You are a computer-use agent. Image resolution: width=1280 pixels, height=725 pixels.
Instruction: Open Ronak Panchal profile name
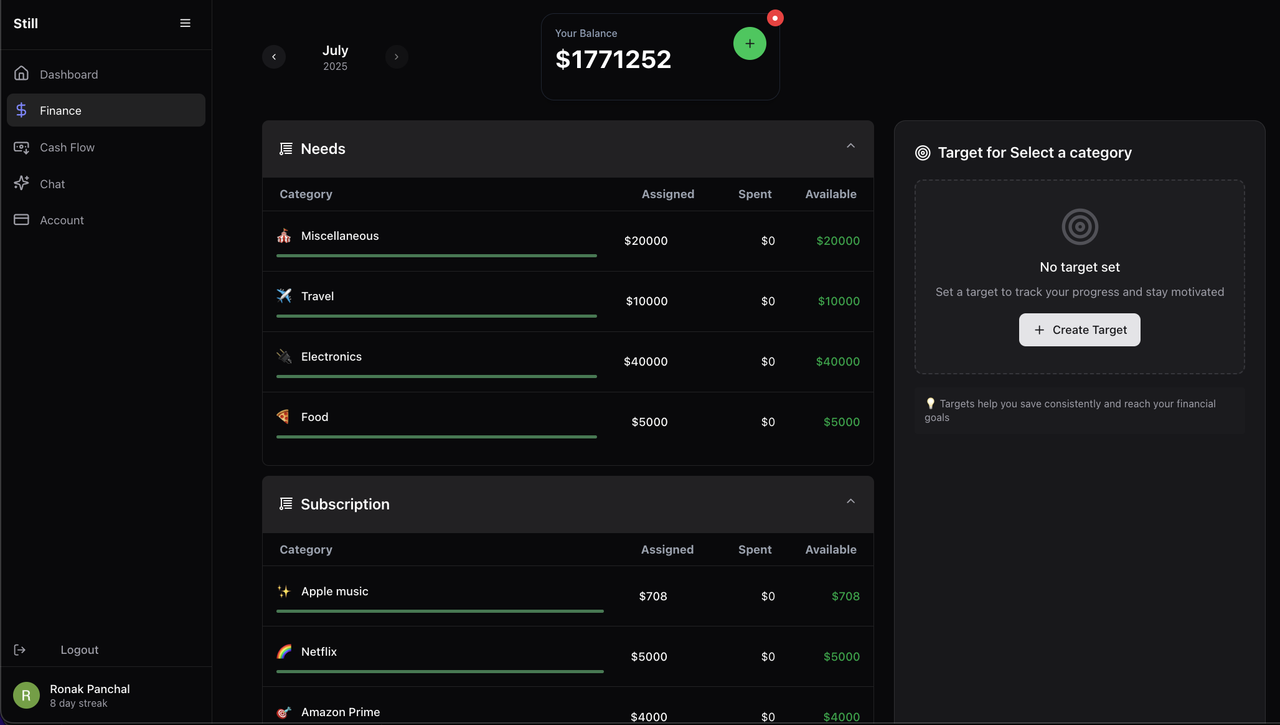(90, 689)
